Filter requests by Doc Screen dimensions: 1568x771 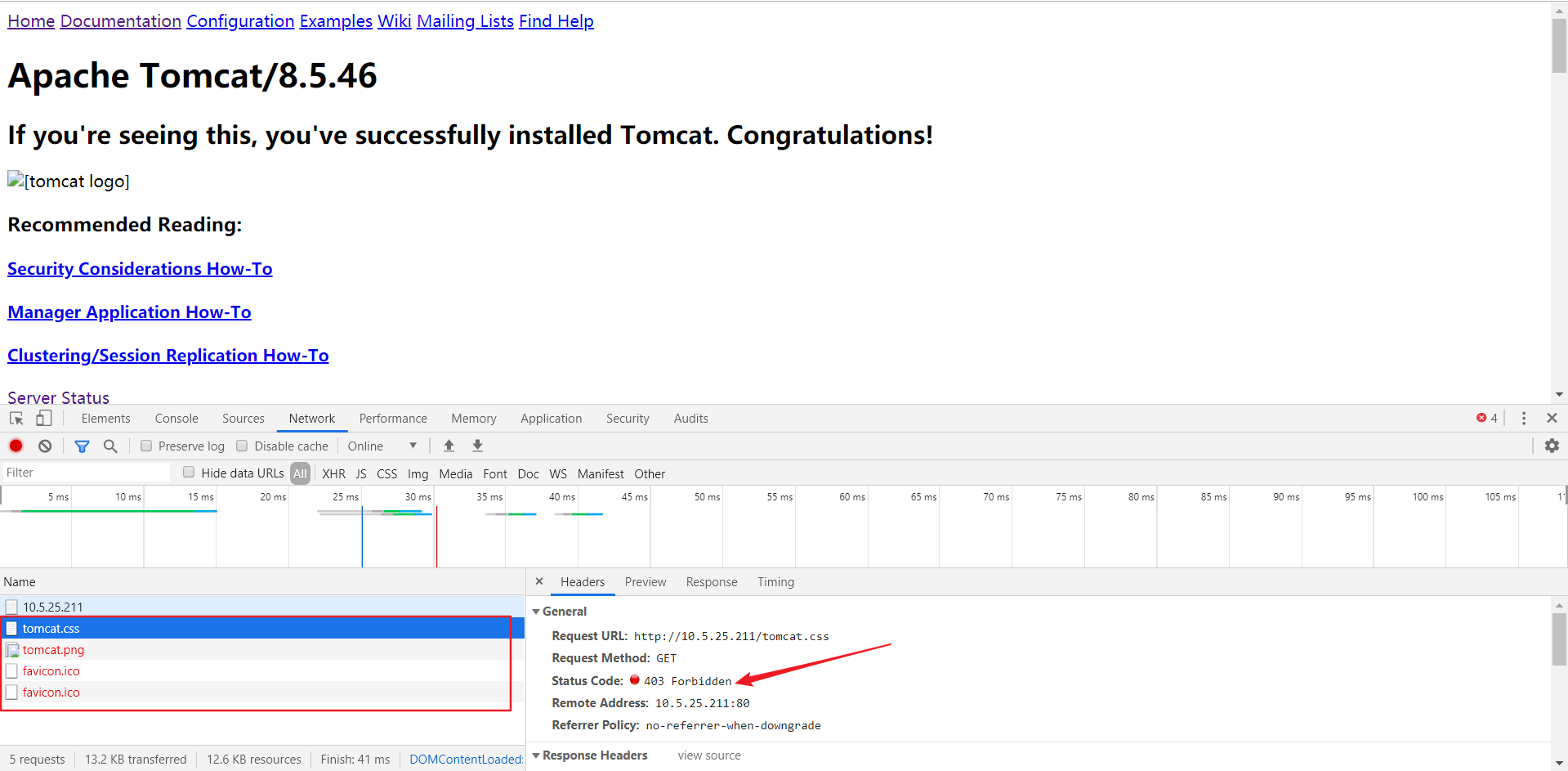(x=528, y=473)
